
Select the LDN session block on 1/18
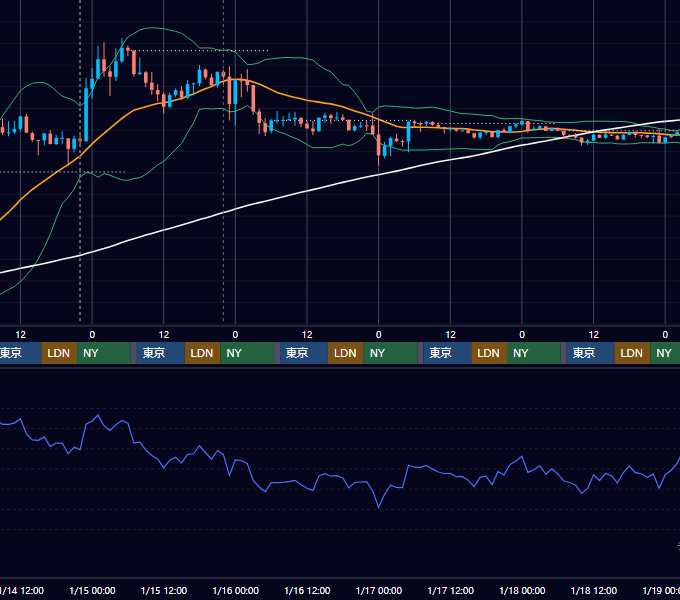632,353
